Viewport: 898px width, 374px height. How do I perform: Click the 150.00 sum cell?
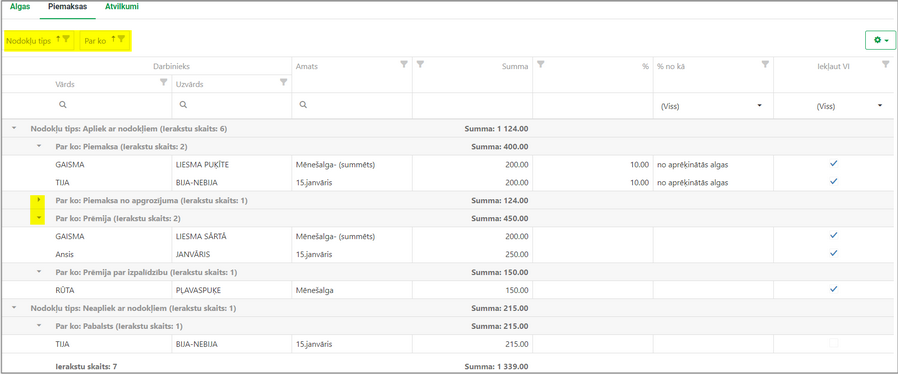click(472, 290)
